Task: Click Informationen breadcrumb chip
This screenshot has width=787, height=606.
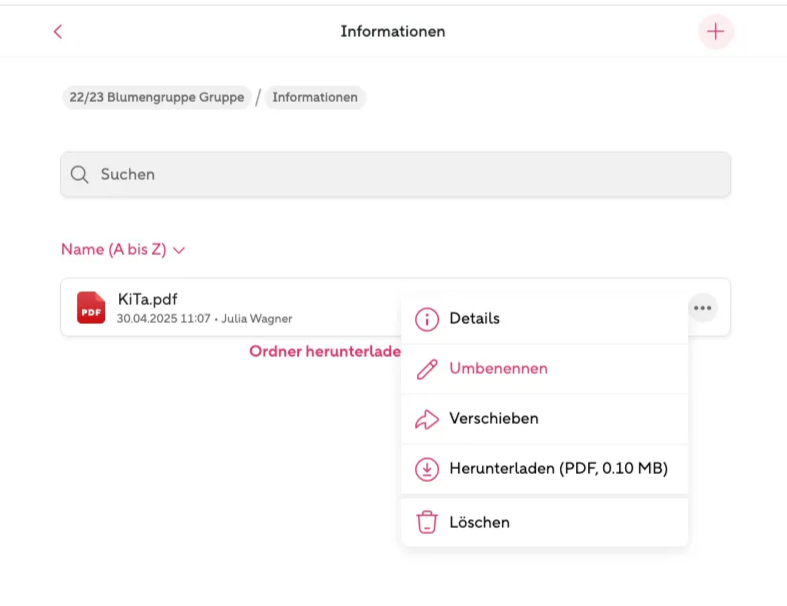Action: coord(315,97)
